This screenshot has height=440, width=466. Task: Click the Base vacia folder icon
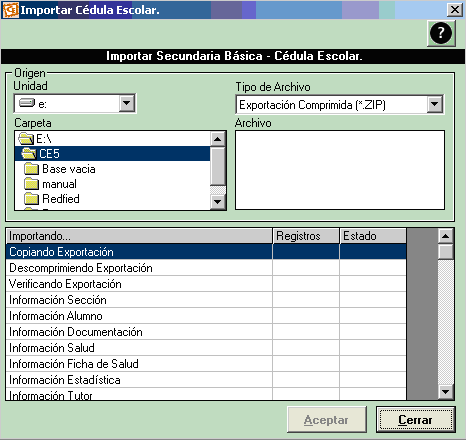coord(32,169)
